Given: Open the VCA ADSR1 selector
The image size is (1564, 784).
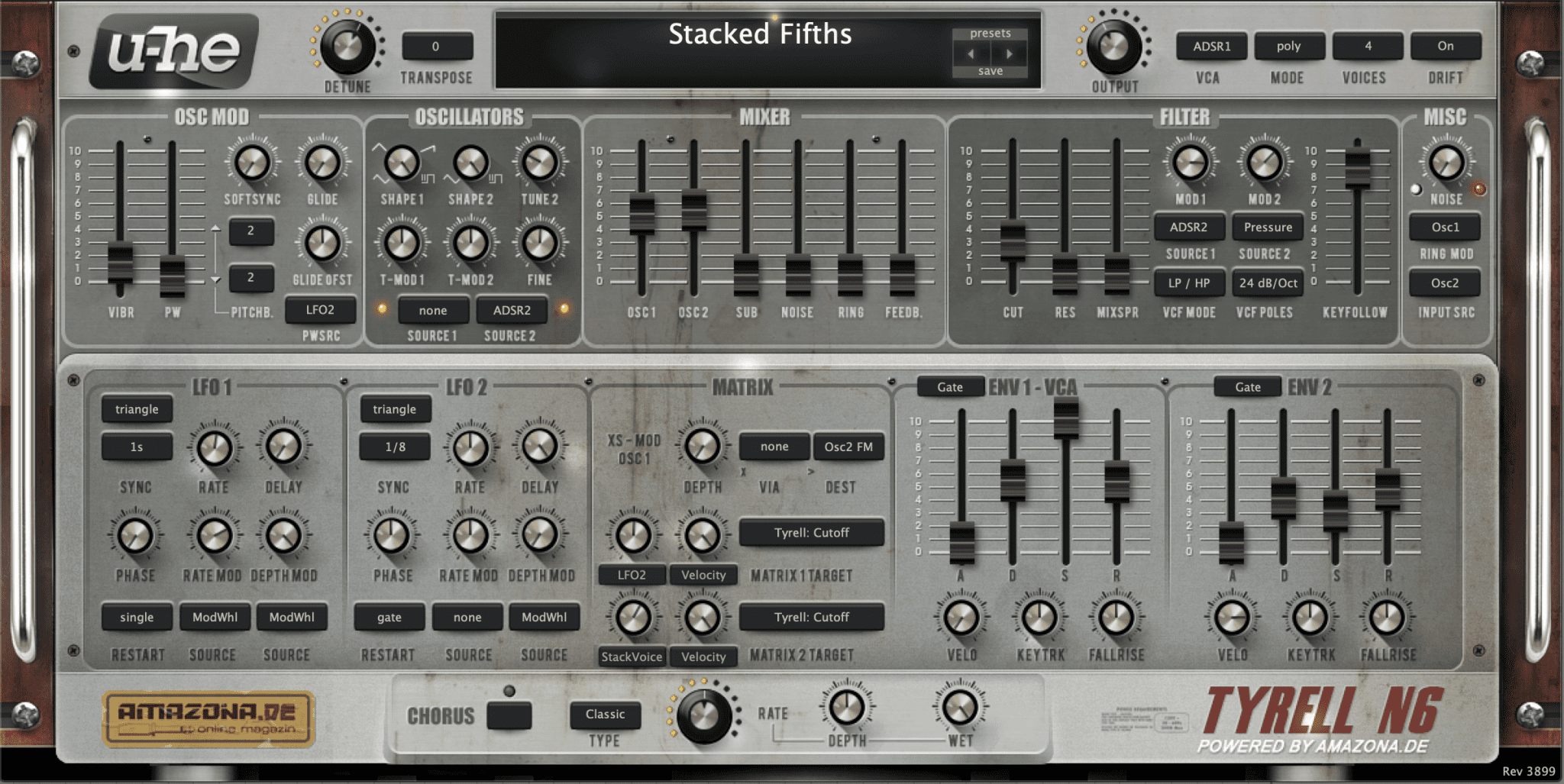Looking at the screenshot, I should click(x=1211, y=46).
